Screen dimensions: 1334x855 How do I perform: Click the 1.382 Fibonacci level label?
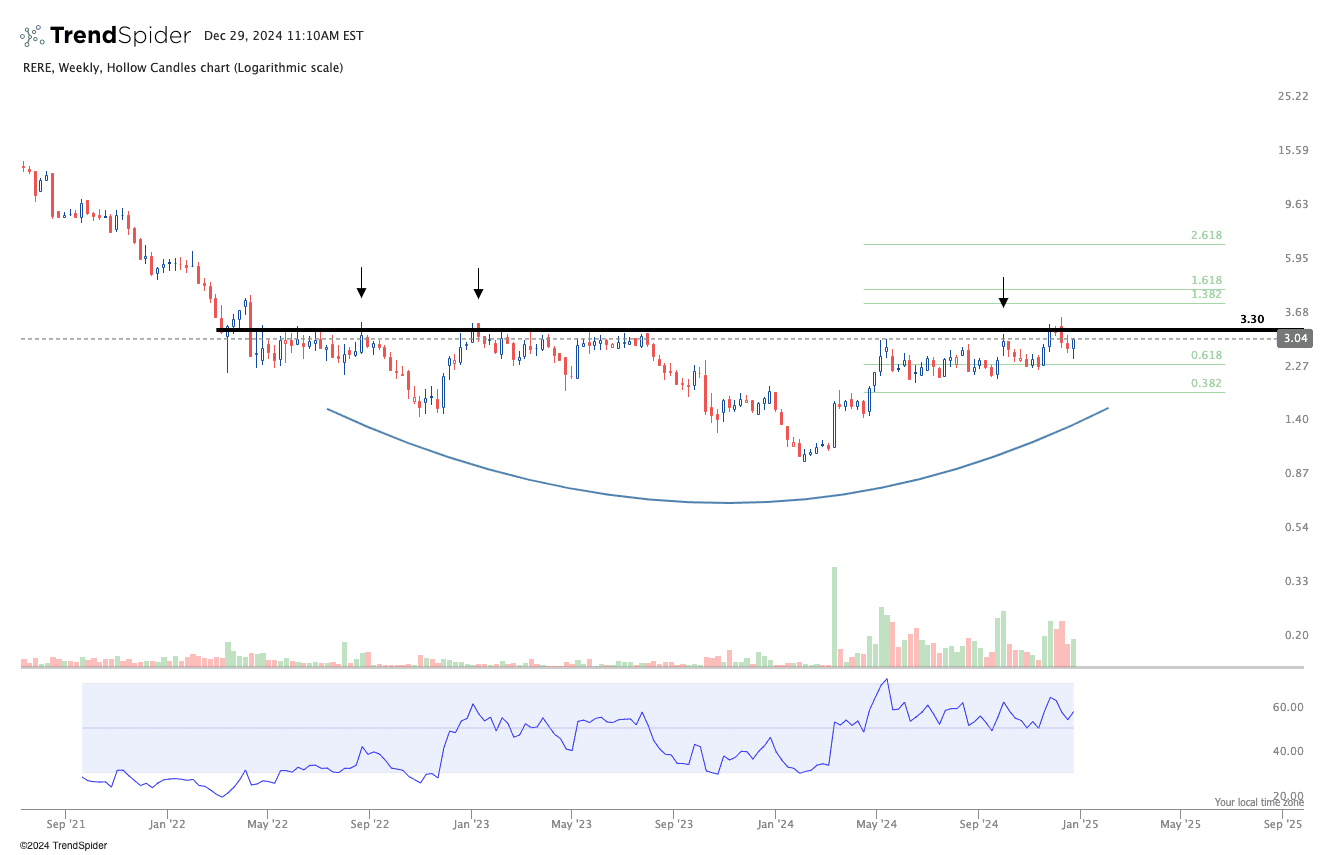pos(1206,295)
